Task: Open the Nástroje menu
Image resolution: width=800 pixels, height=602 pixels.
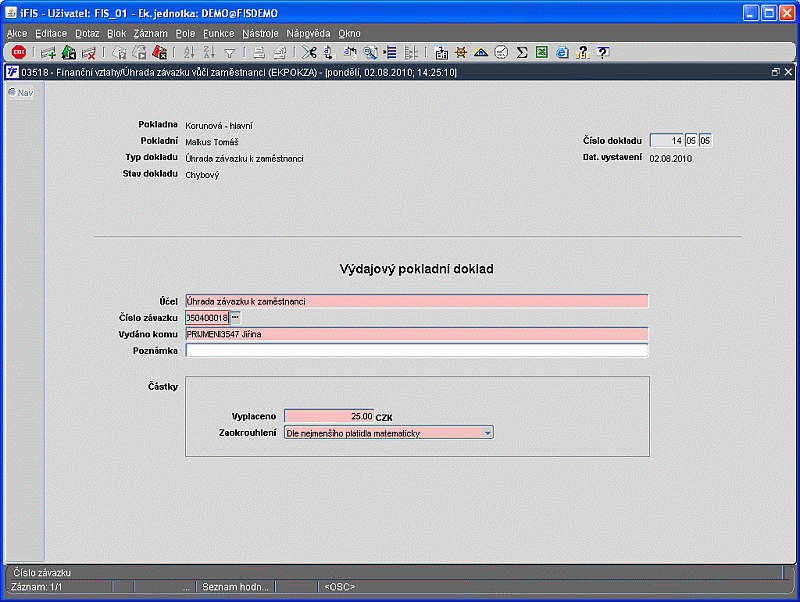Action: pyautogui.click(x=260, y=34)
